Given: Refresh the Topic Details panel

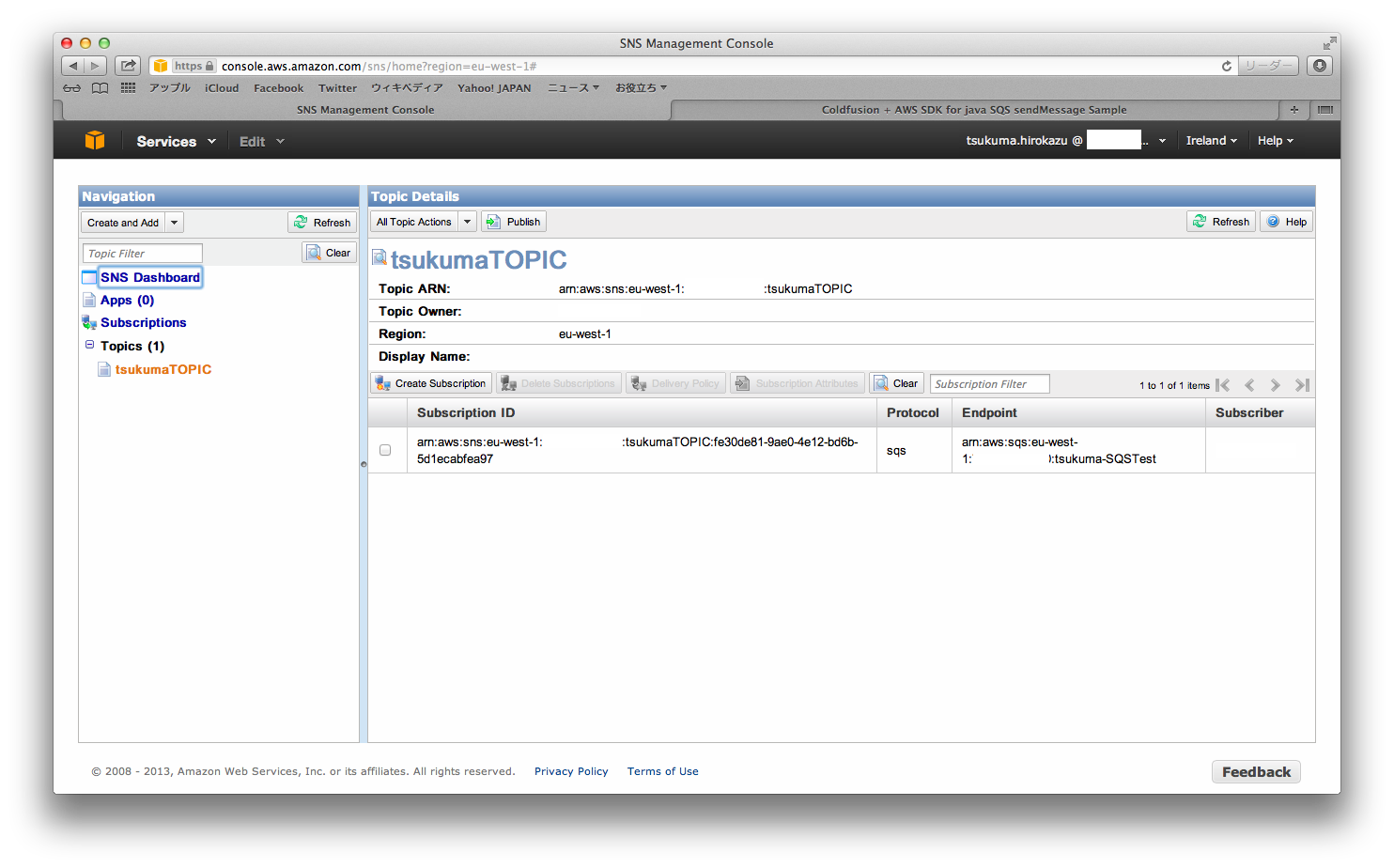Looking at the screenshot, I should pos(1220,221).
